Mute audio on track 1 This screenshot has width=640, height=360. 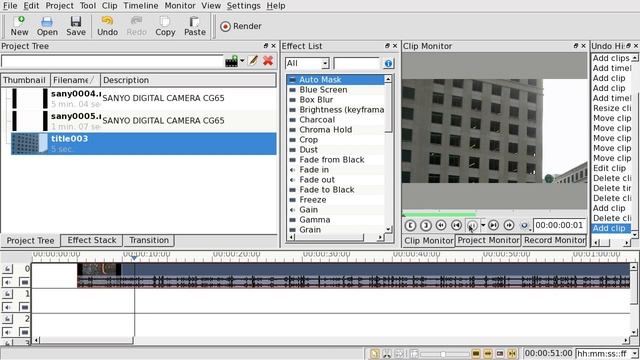7,307
